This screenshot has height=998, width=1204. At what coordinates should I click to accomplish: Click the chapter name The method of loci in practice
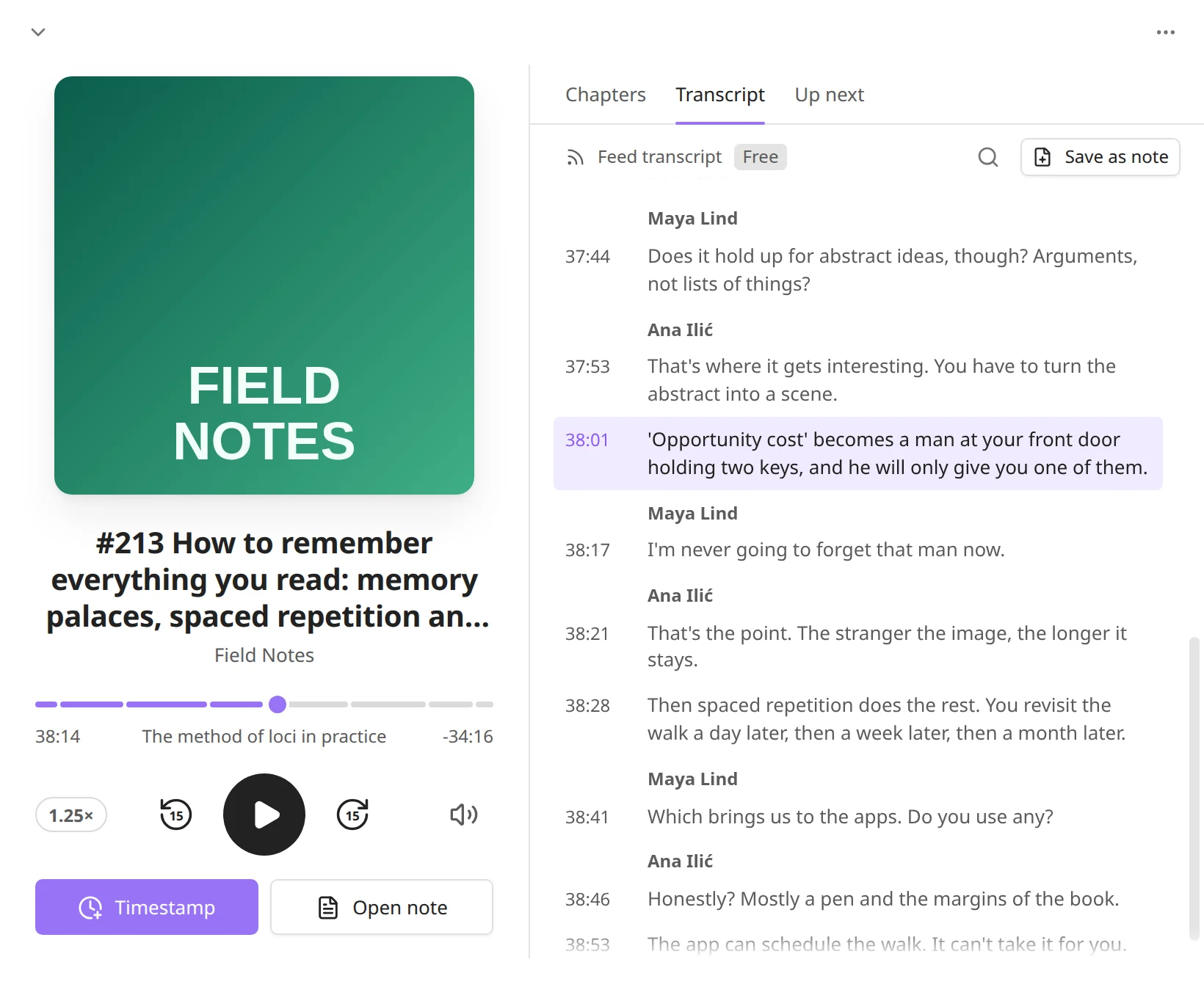tap(264, 737)
